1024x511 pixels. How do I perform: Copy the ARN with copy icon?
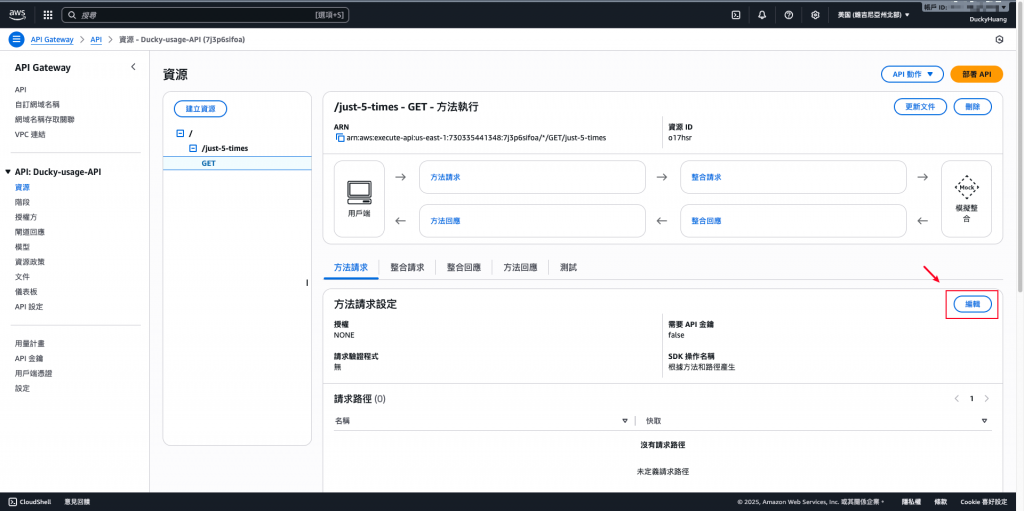[340, 138]
